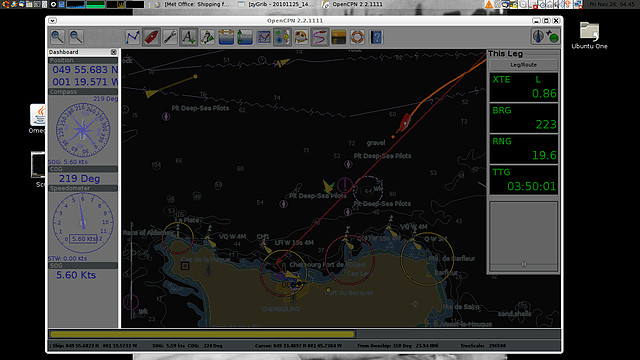Open the Ubuntu One desktop folder

tap(589, 36)
